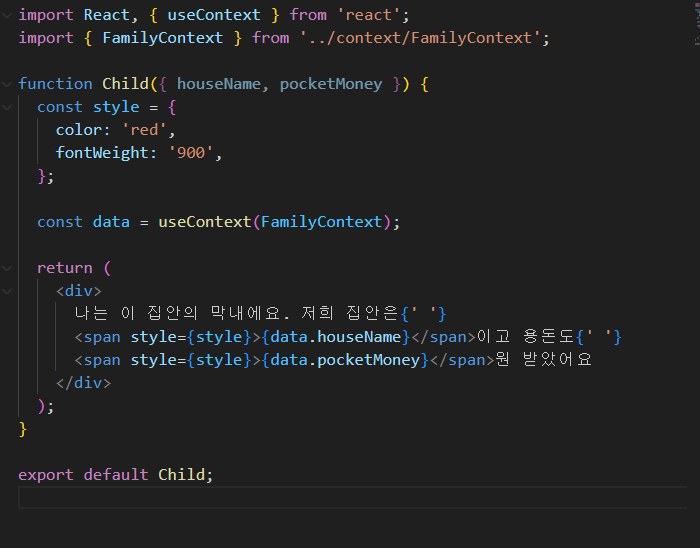Image resolution: width=700 pixels, height=548 pixels.
Task: Collapse the import React line fold chevron
Action: (x=7, y=15)
